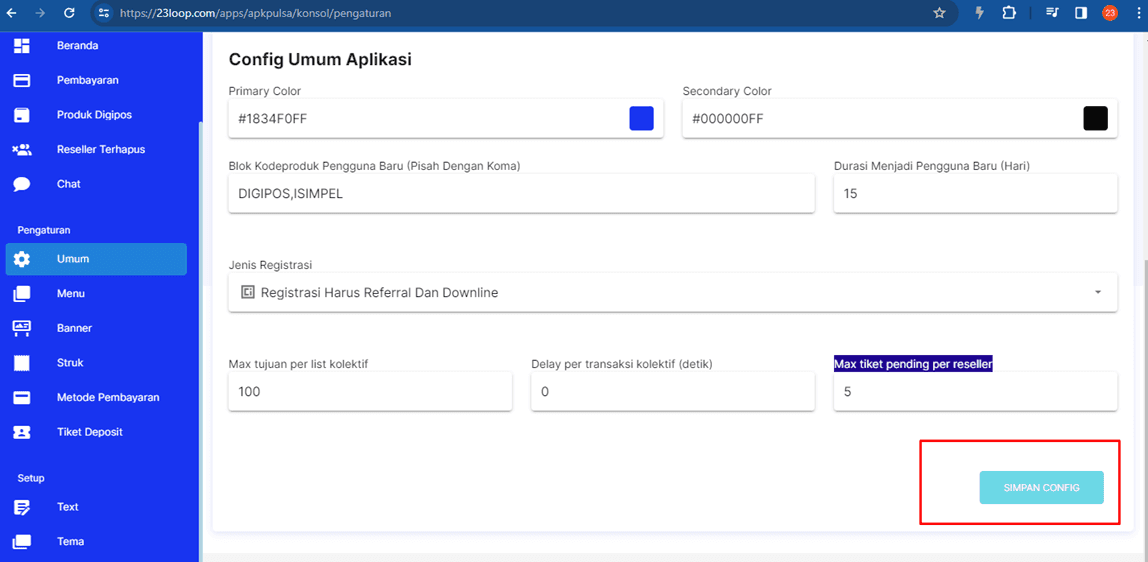This screenshot has height=562, width=1148.
Task: Open the Tema setup menu item
Action: [70, 542]
